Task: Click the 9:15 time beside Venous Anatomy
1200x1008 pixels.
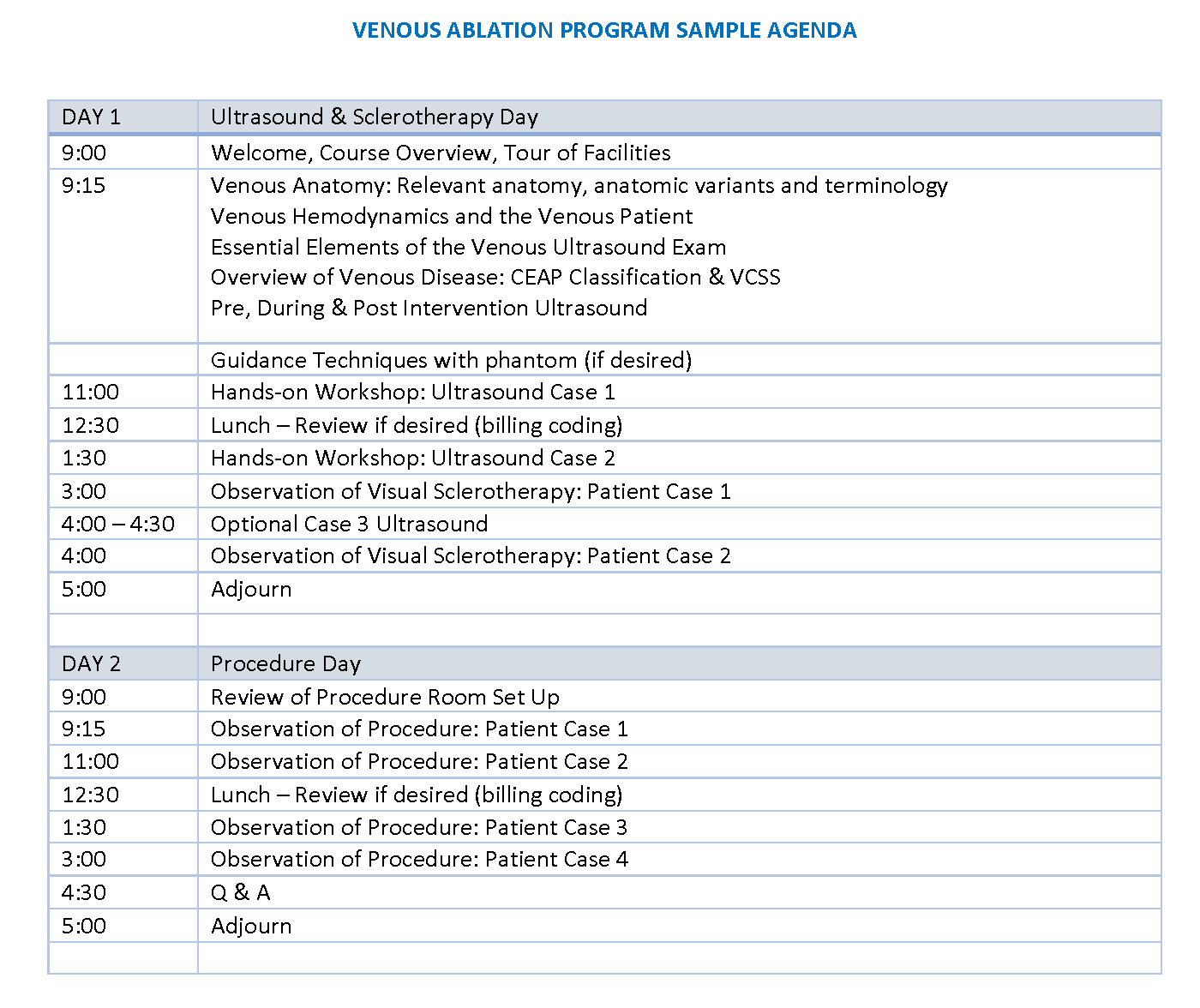Action: pyautogui.click(x=84, y=185)
